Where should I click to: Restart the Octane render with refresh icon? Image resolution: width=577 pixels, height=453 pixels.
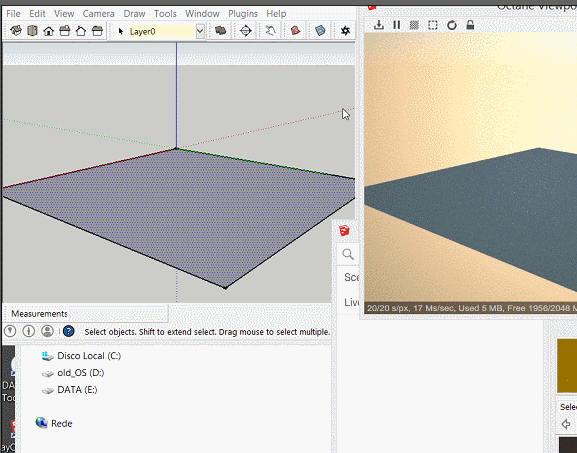(x=452, y=25)
